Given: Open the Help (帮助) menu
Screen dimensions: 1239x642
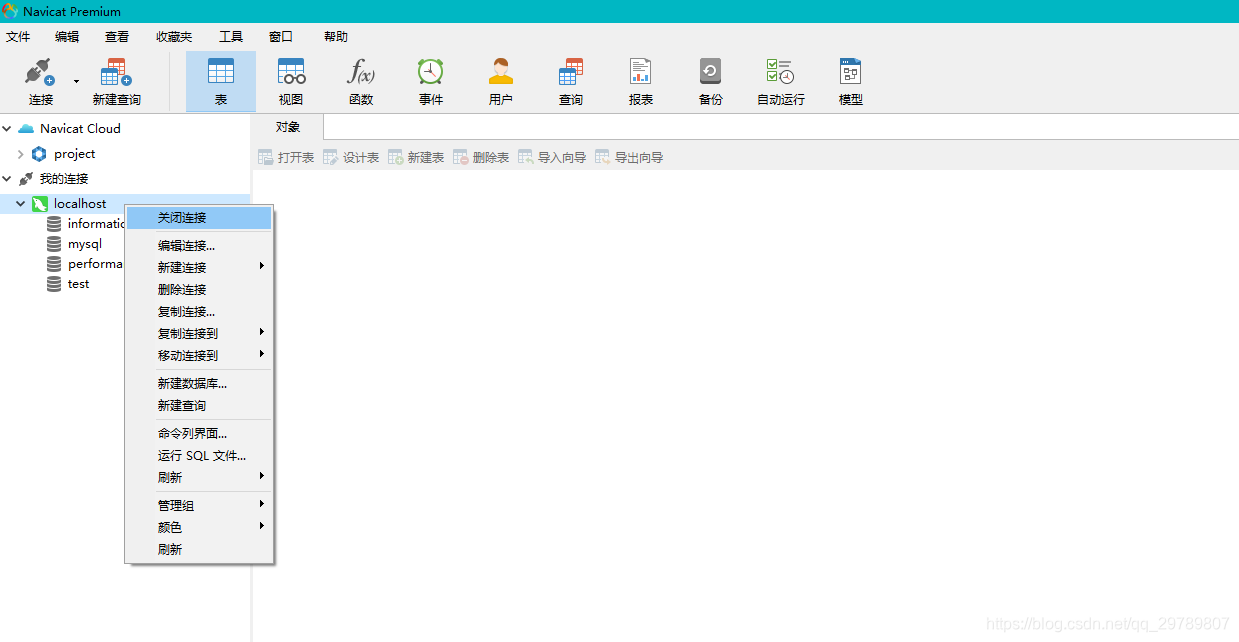Looking at the screenshot, I should 336,36.
